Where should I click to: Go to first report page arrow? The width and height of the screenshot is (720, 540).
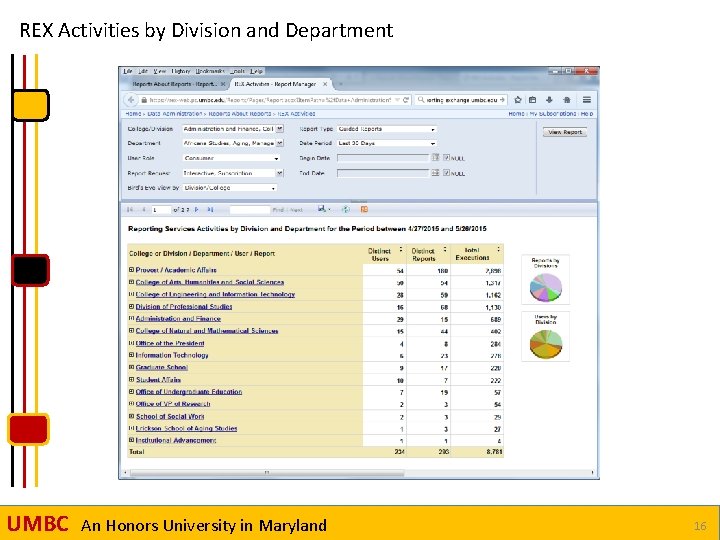pyautogui.click(x=130, y=209)
